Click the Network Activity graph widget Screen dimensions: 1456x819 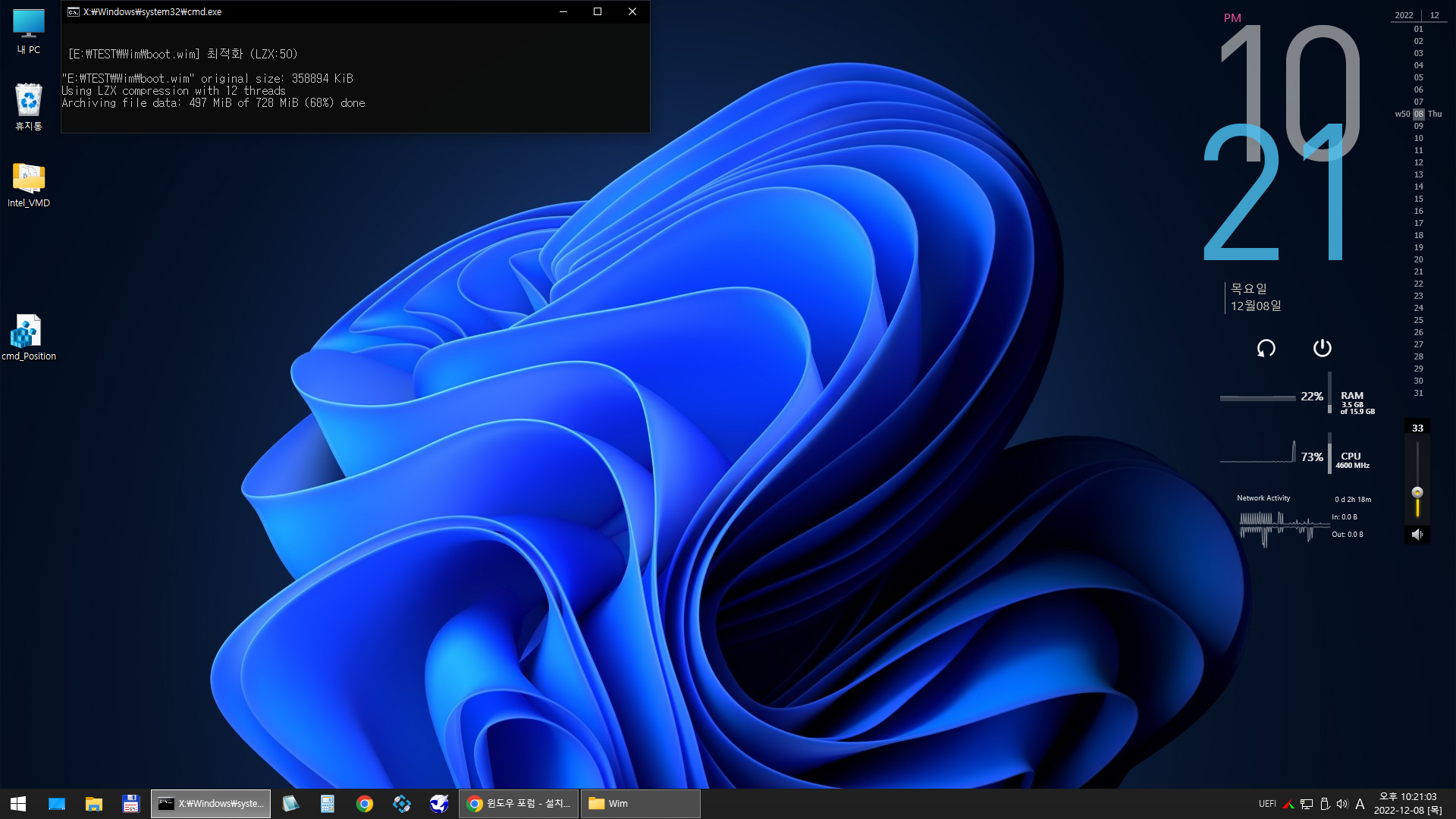tap(1284, 529)
